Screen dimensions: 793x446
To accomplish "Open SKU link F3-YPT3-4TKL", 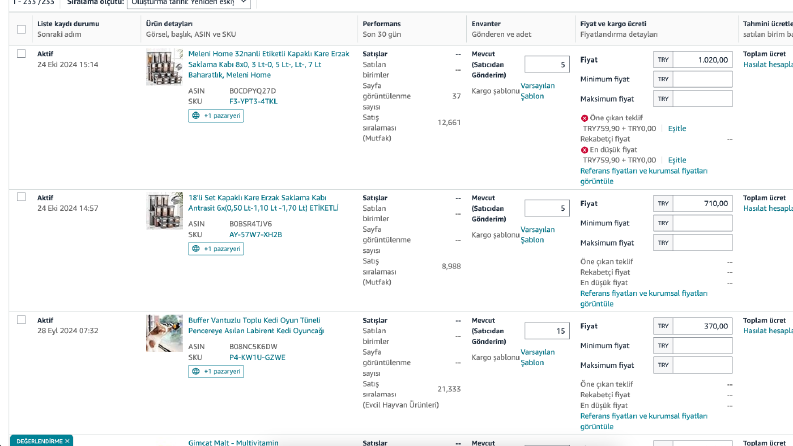I will pyautogui.click(x=253, y=101).
